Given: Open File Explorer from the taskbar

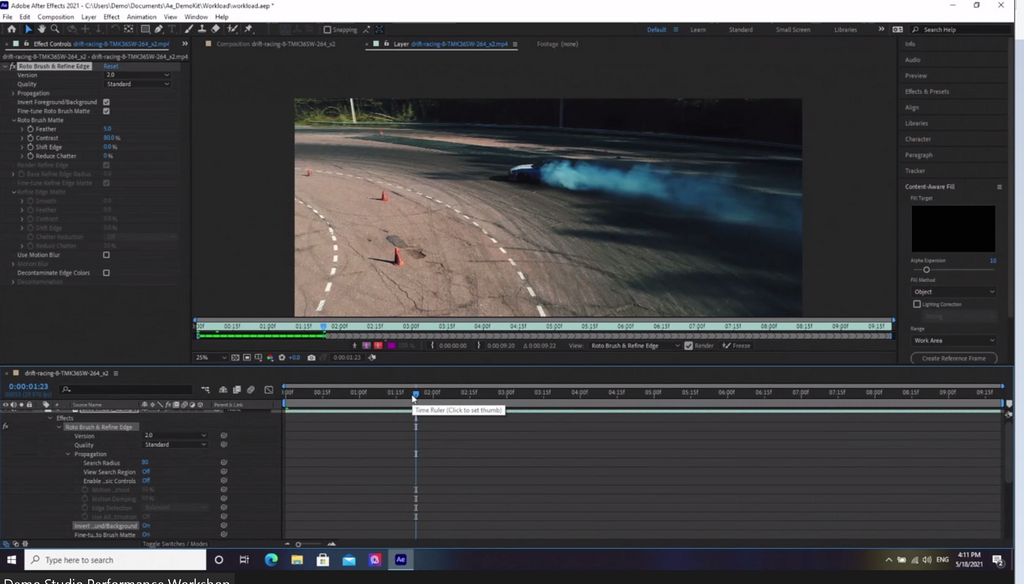Looking at the screenshot, I should 296,560.
